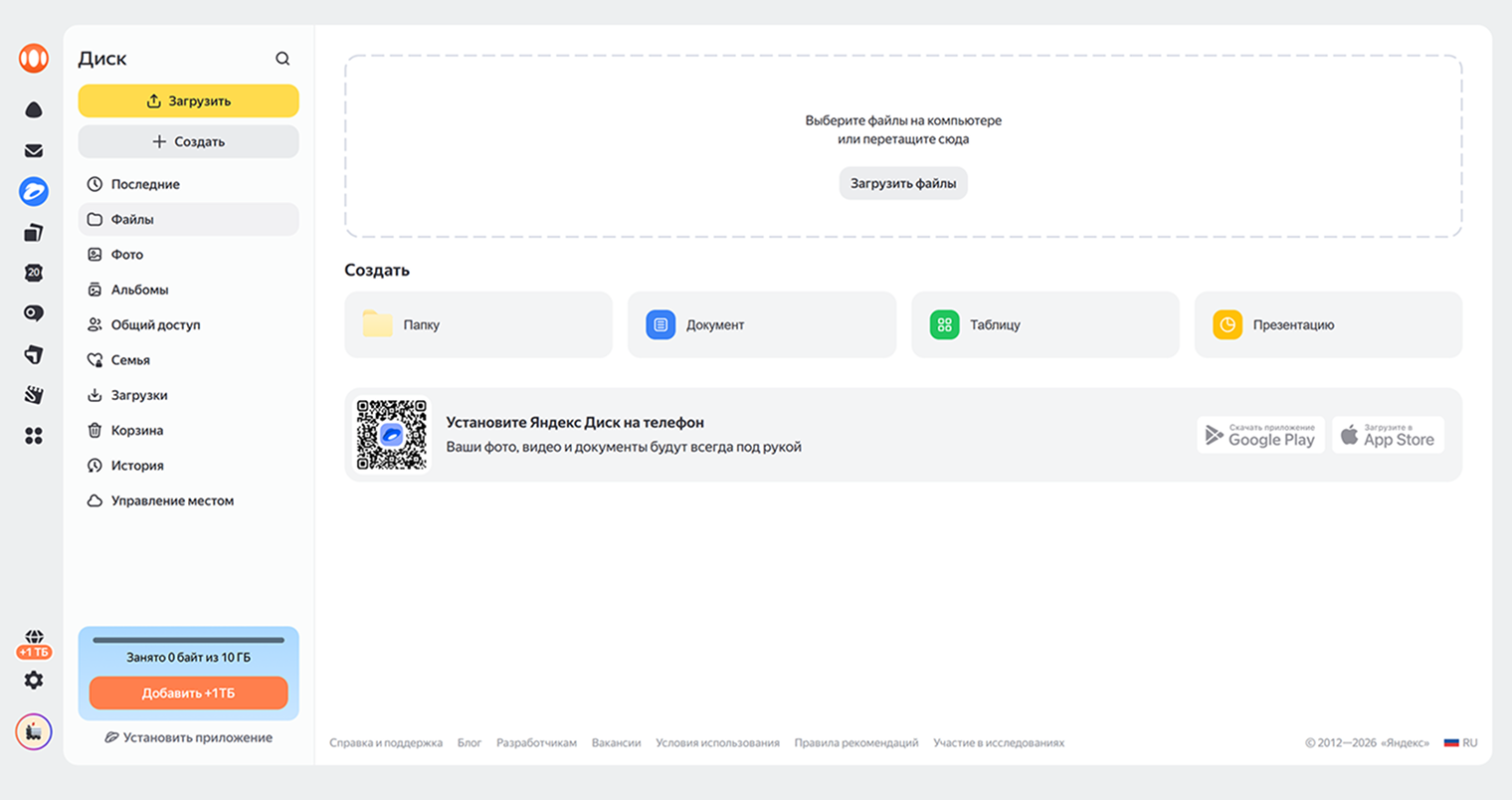Open Загрузки in sidebar
This screenshot has width=1512, height=800.
pos(188,395)
